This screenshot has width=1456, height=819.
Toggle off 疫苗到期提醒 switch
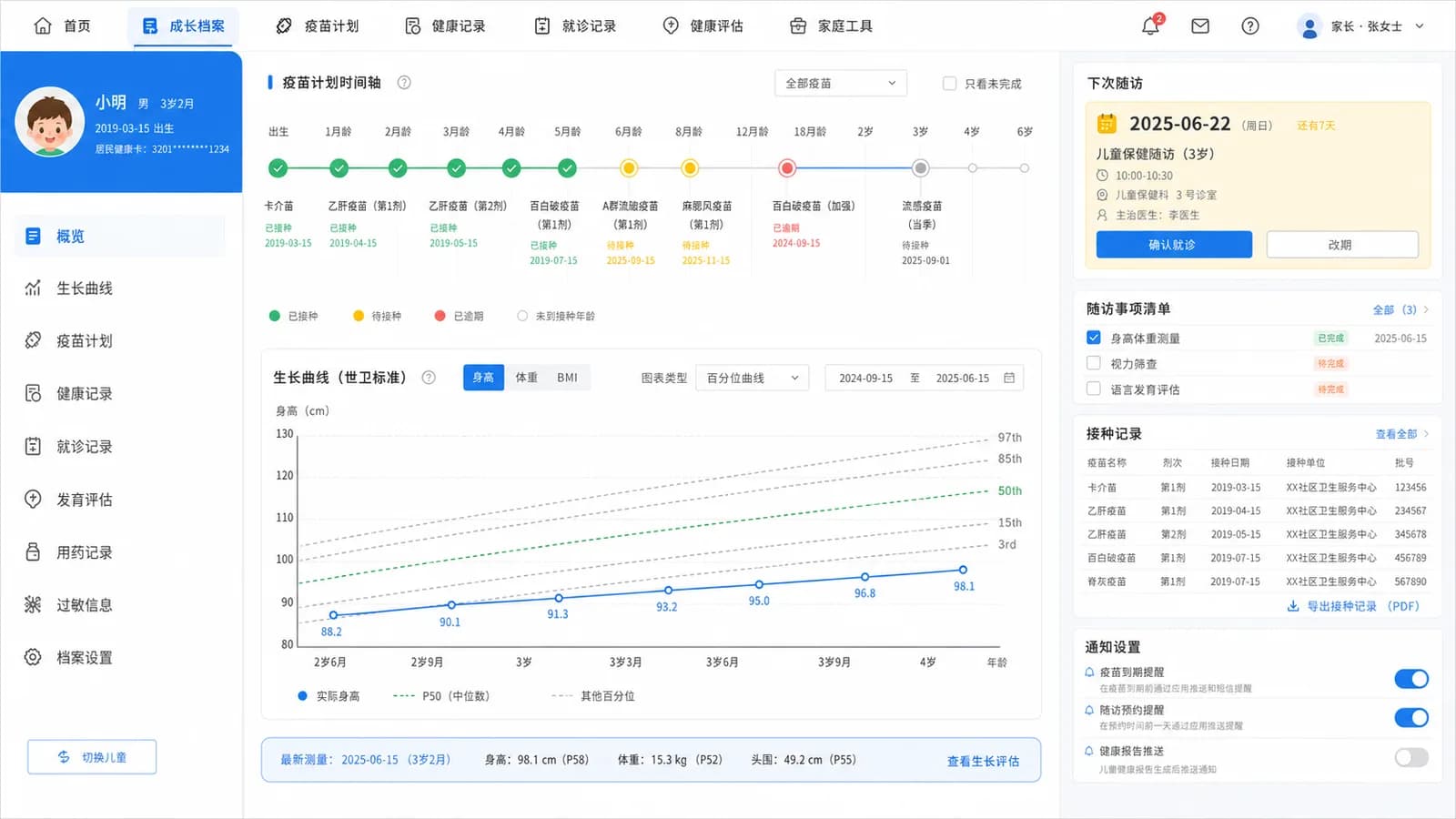point(1411,679)
